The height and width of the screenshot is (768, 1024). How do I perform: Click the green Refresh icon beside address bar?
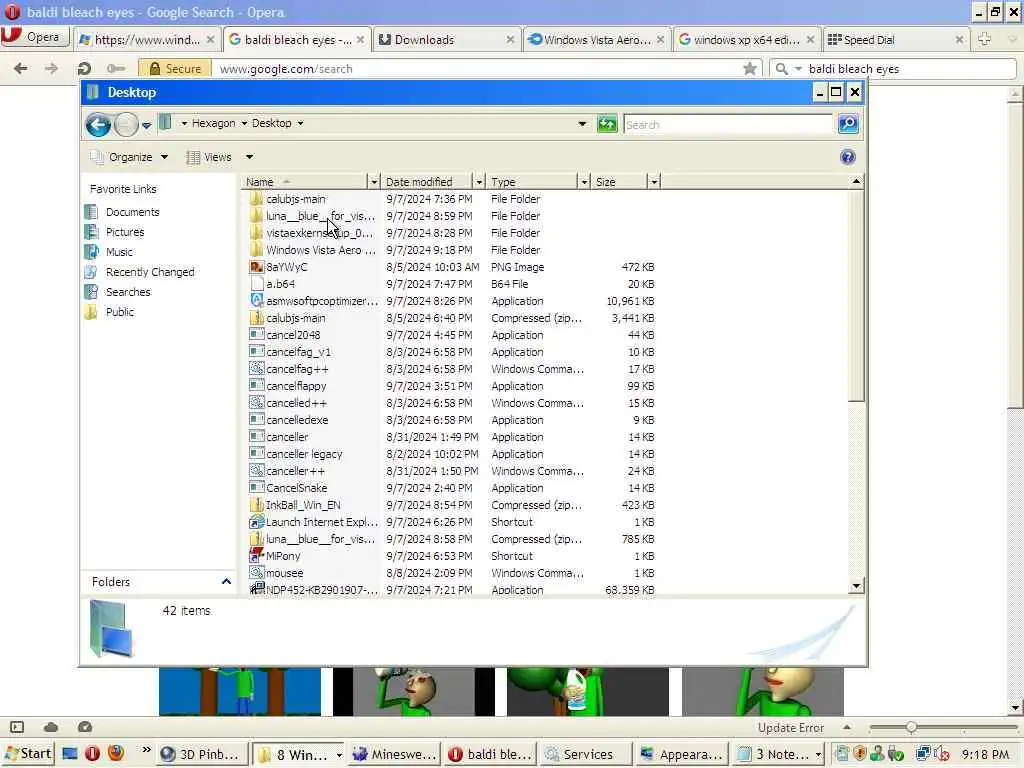pyautogui.click(x=607, y=123)
